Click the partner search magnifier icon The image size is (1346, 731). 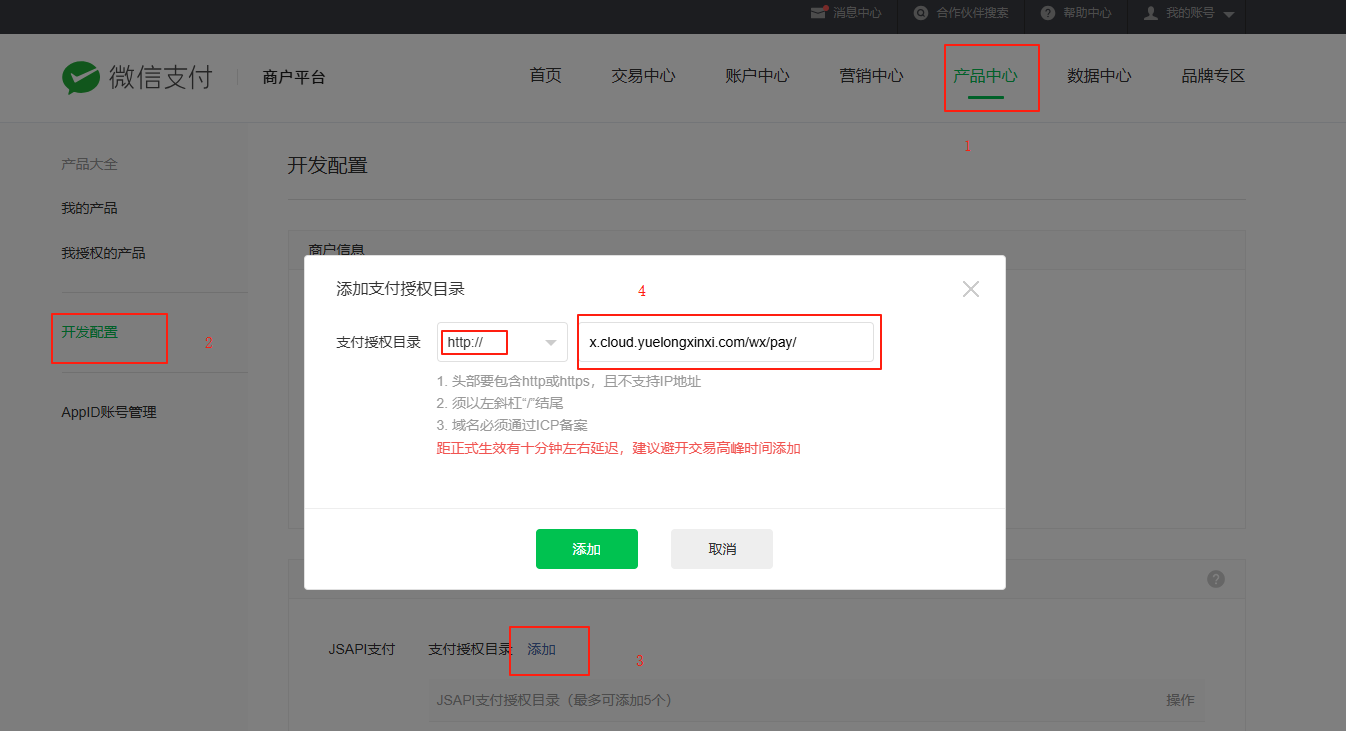[x=921, y=13]
